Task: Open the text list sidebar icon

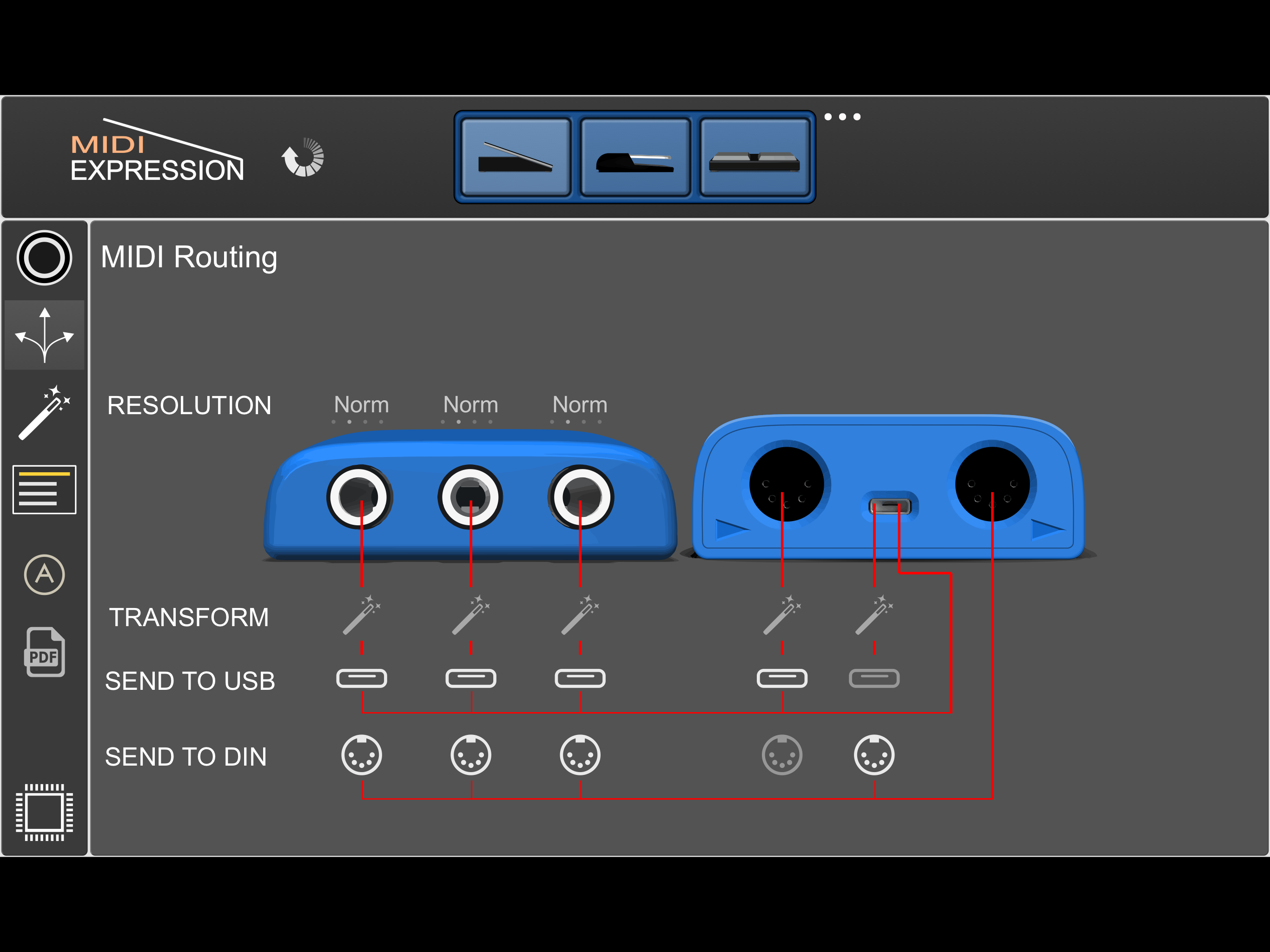Action: pos(44,490)
